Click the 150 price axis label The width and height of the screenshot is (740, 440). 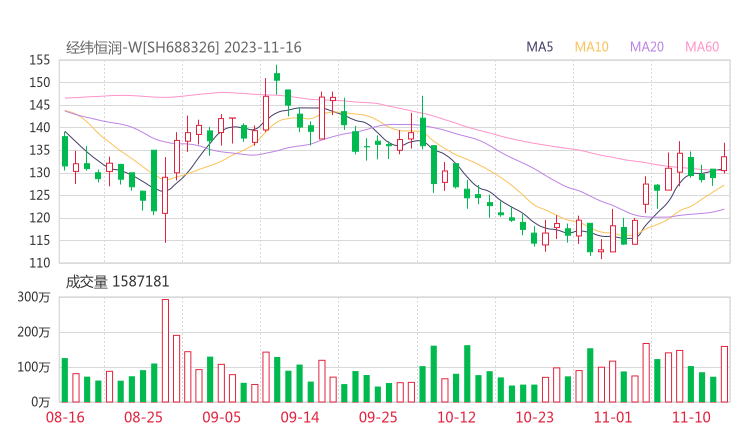pyautogui.click(x=40, y=83)
